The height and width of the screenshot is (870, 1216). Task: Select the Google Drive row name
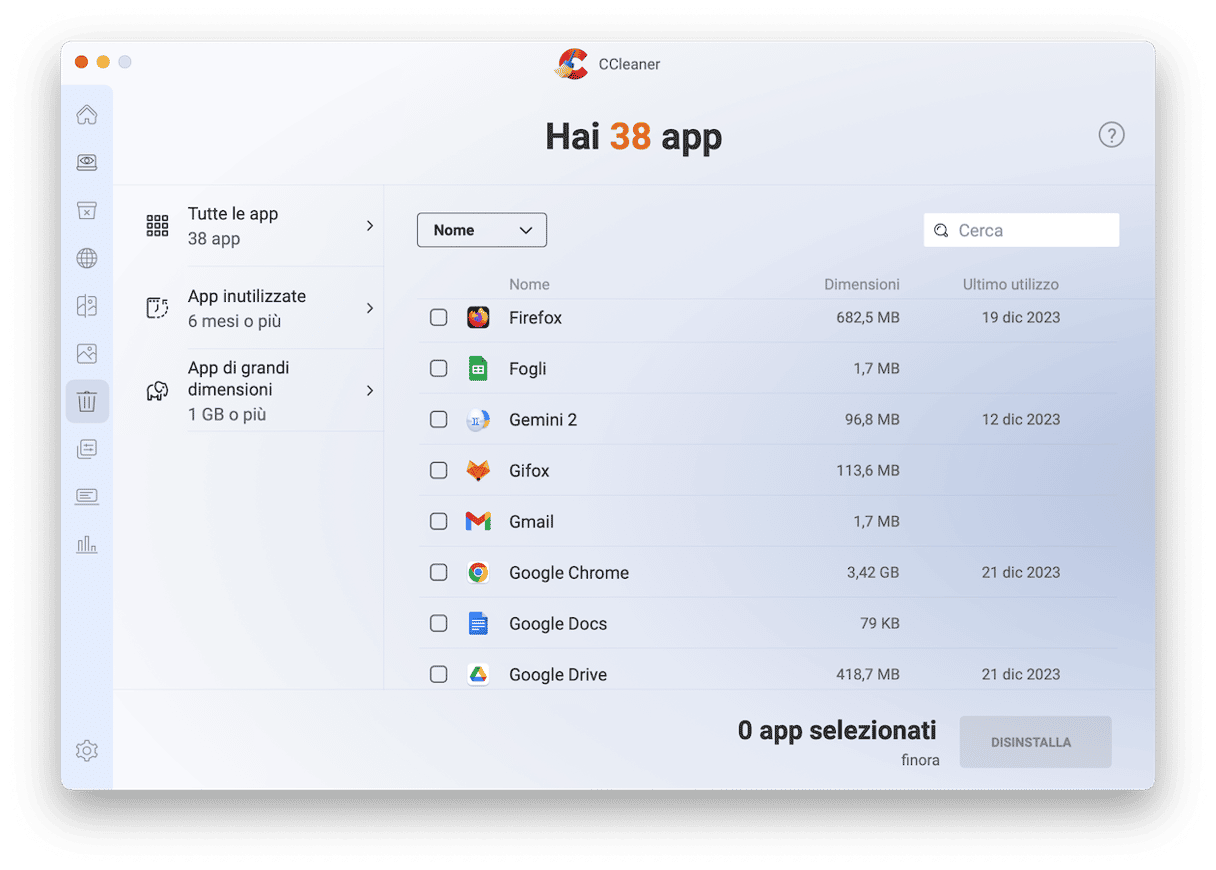[558, 674]
